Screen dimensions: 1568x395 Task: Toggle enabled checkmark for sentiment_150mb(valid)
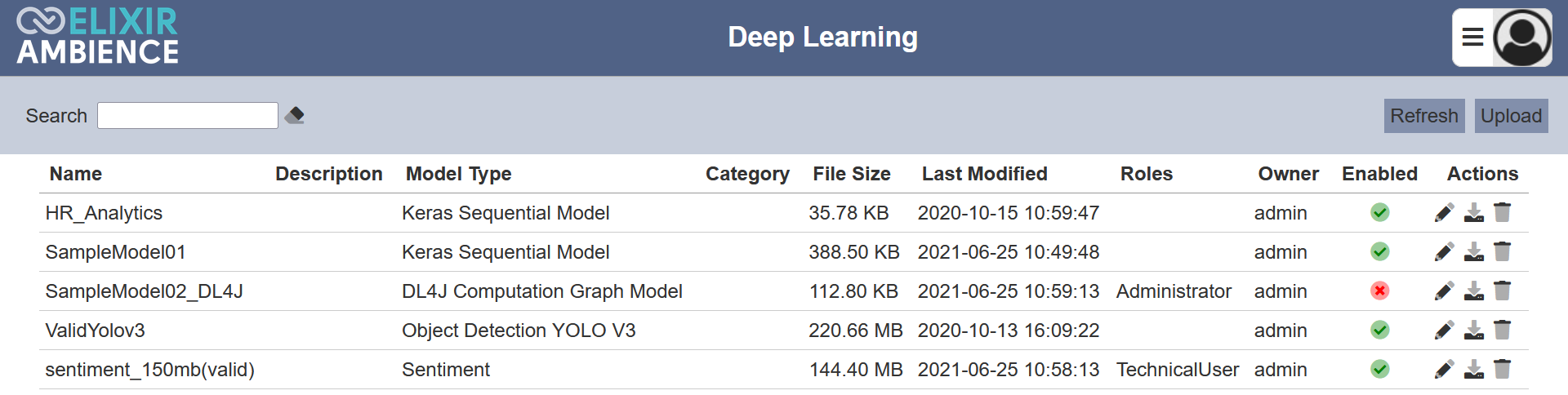[x=1380, y=370]
